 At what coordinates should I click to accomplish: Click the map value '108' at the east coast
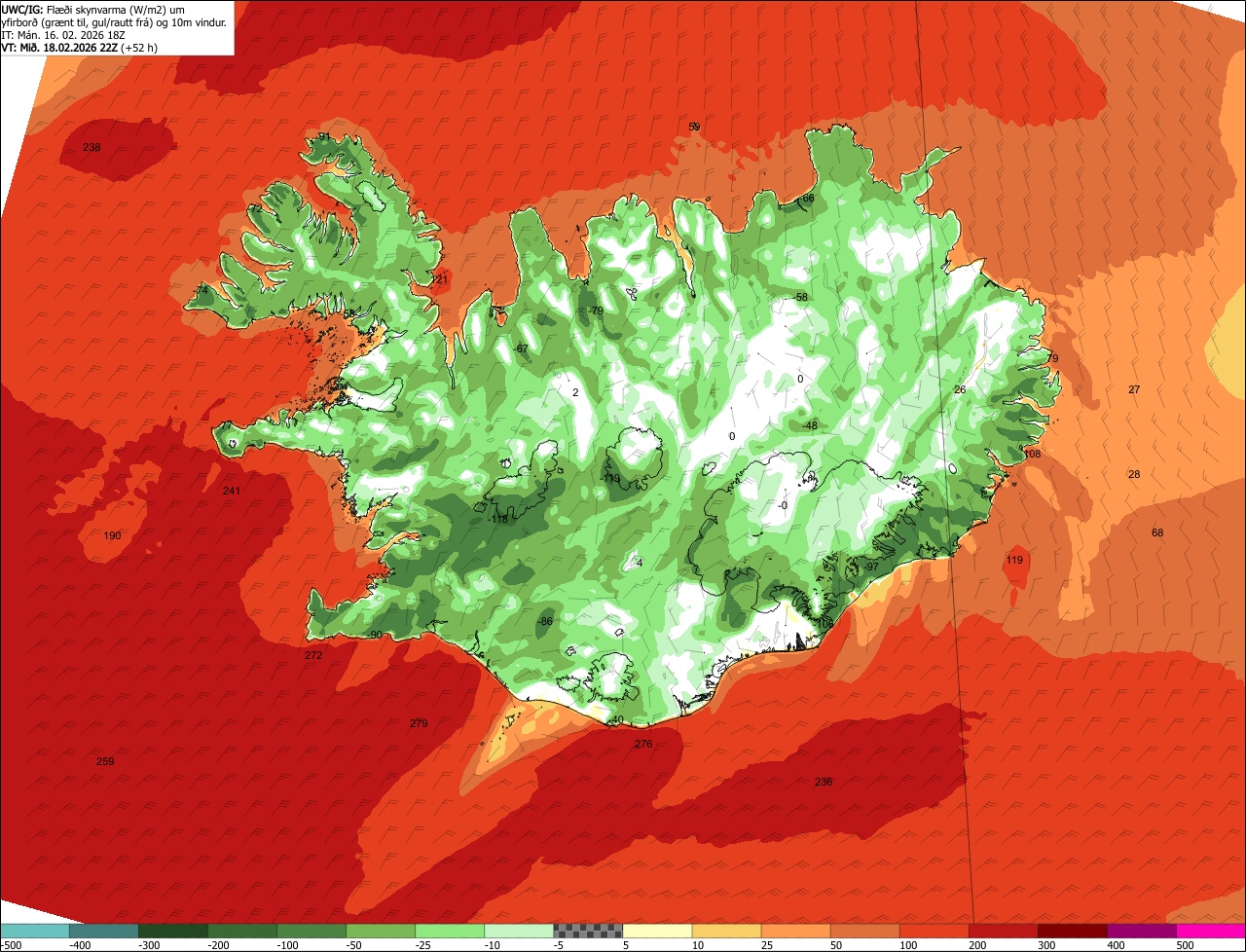[x=1033, y=454]
